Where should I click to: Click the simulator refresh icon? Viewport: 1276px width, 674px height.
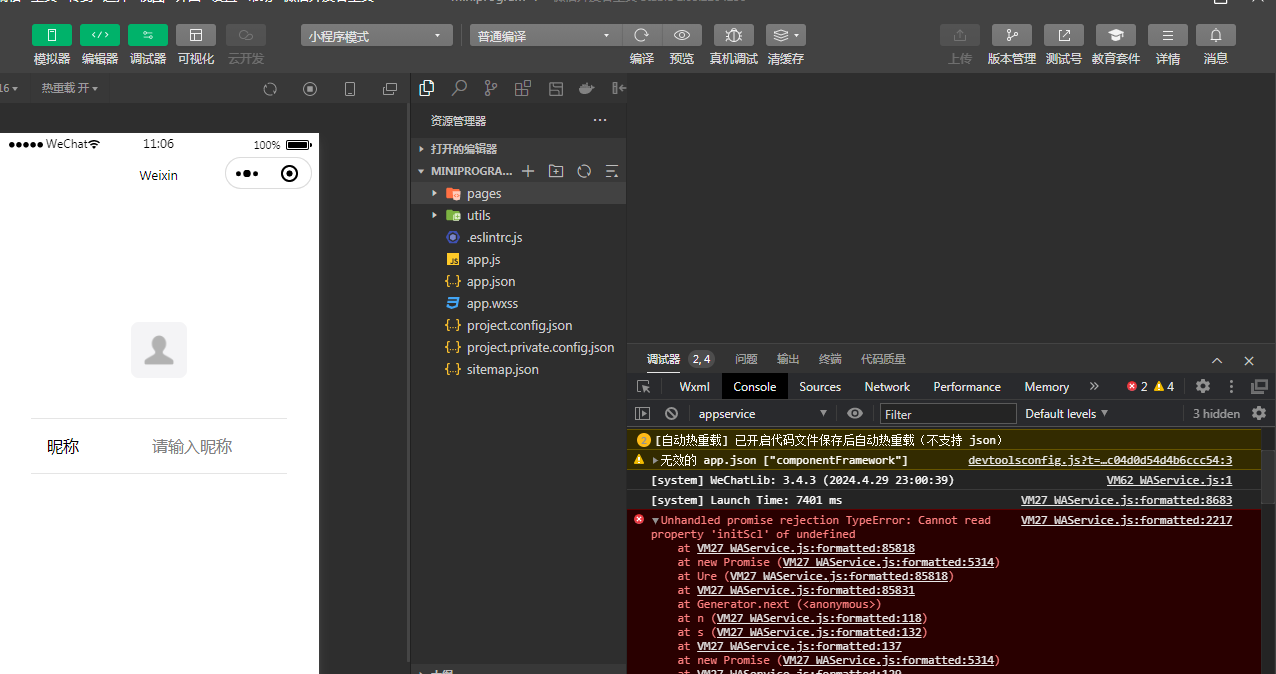tap(270, 89)
